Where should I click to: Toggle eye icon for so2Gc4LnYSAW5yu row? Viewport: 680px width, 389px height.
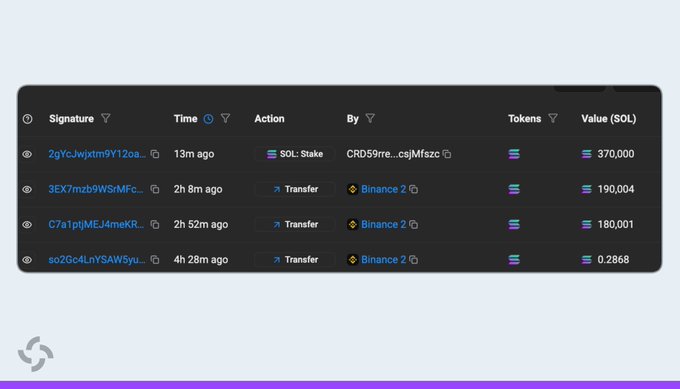point(27,260)
